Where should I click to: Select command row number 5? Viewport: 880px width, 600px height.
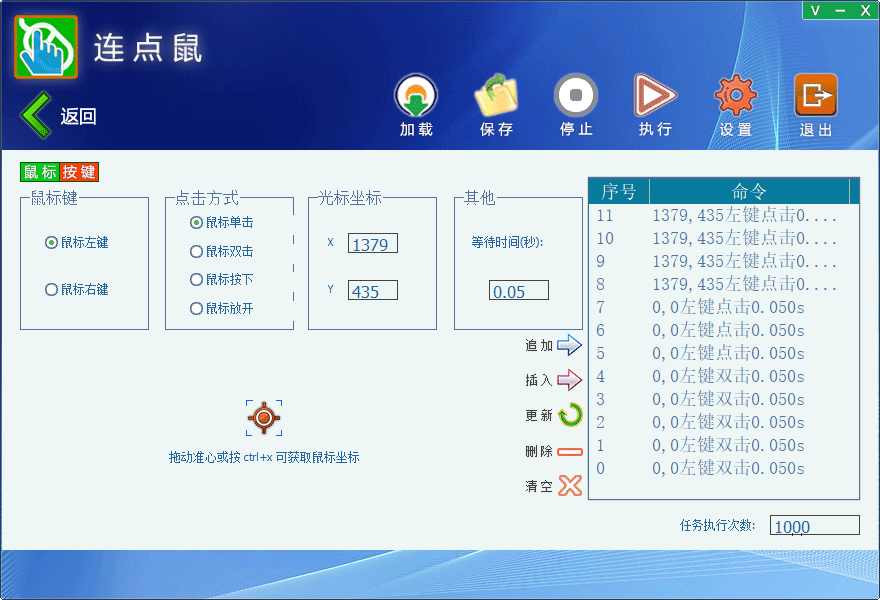click(x=724, y=354)
